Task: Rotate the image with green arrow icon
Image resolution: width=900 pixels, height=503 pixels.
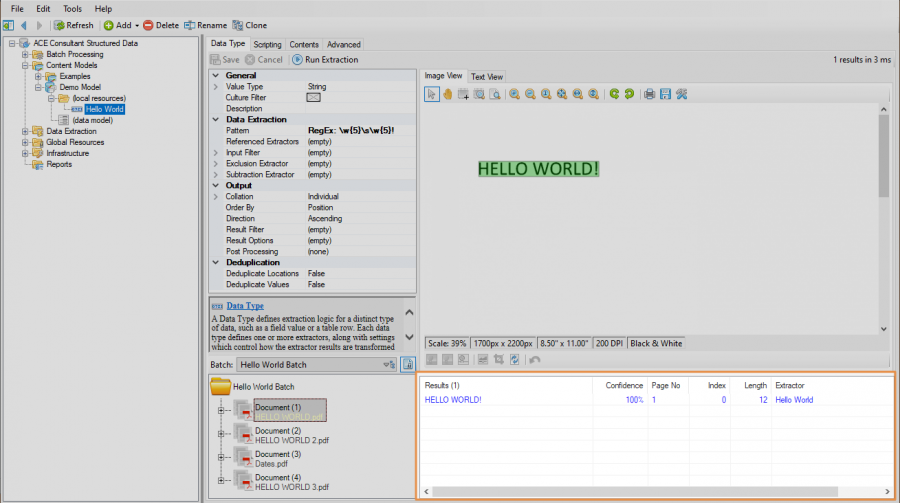Action: (x=614, y=94)
